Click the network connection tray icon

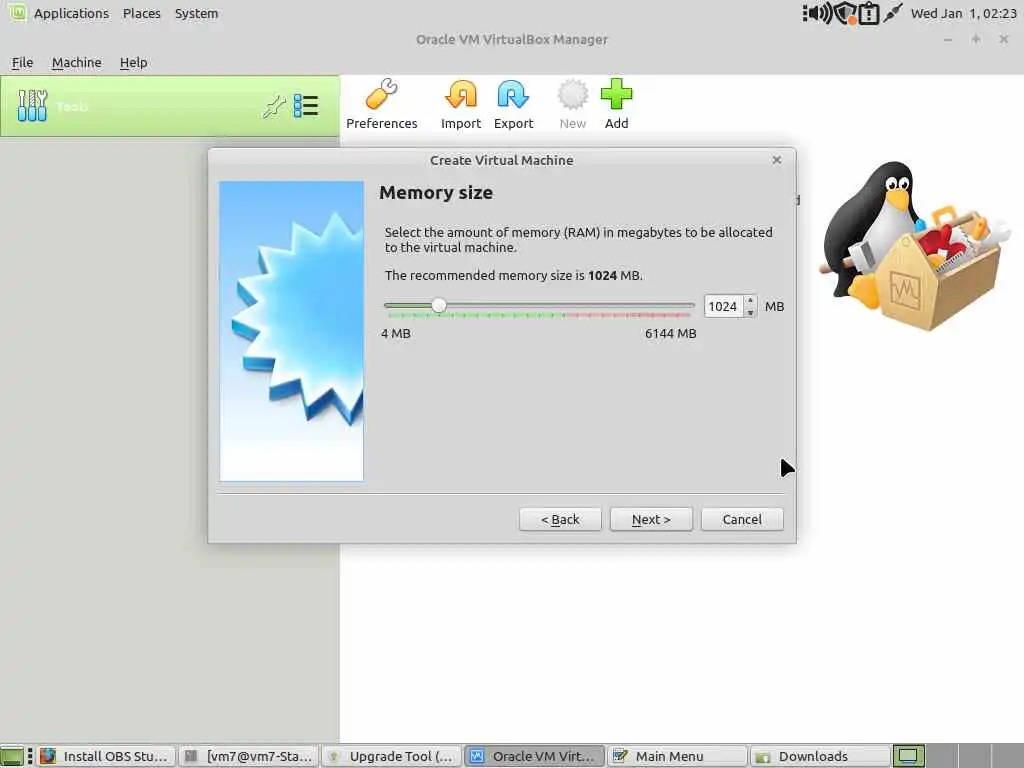pyautogui.click(x=892, y=13)
